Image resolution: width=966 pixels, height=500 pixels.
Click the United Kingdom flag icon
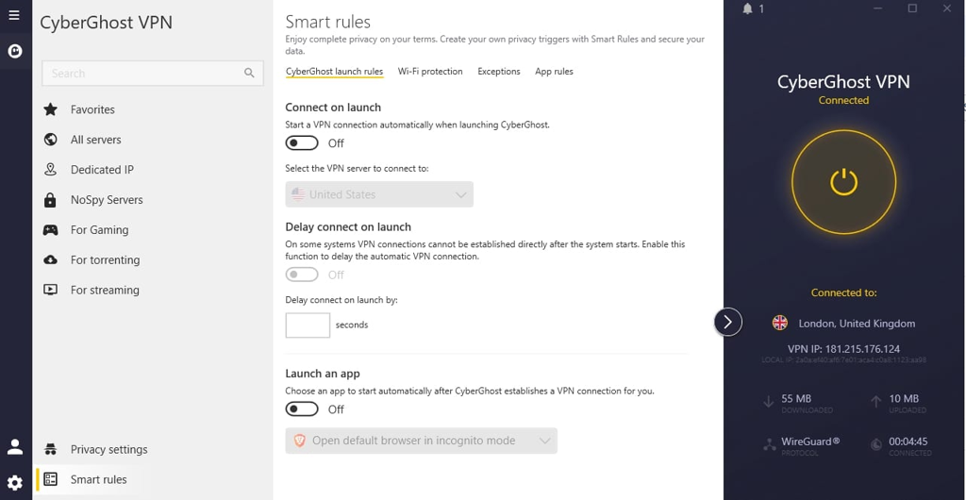(780, 323)
